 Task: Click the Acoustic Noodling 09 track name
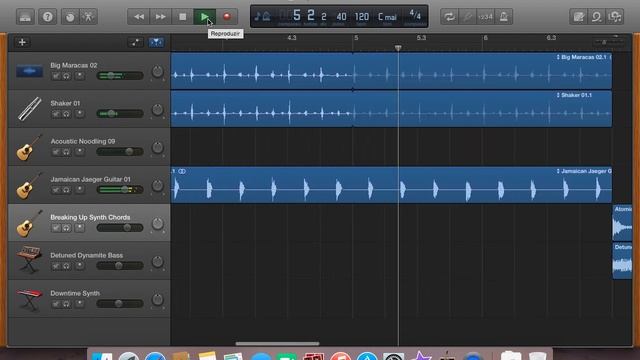(x=83, y=141)
